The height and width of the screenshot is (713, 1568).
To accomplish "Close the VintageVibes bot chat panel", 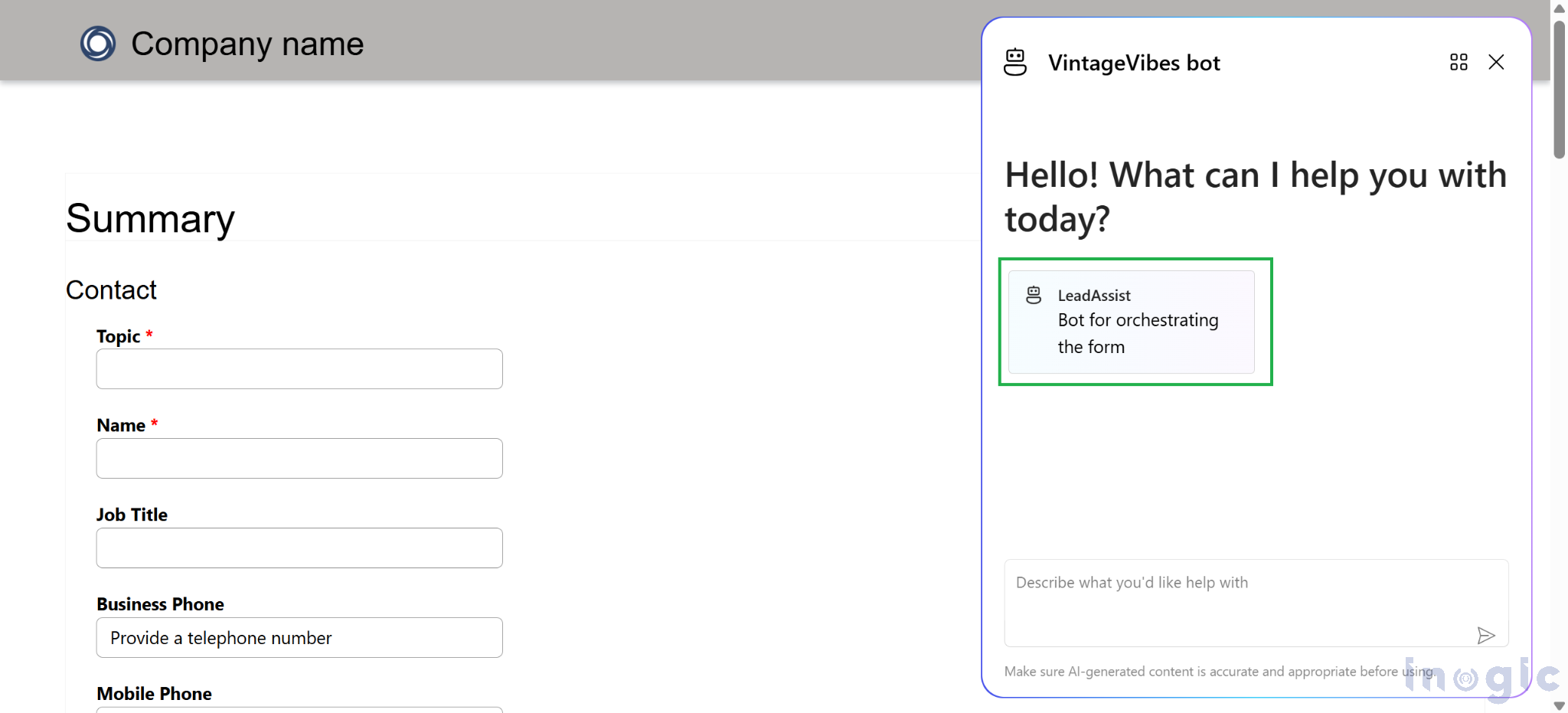I will coord(1496,62).
